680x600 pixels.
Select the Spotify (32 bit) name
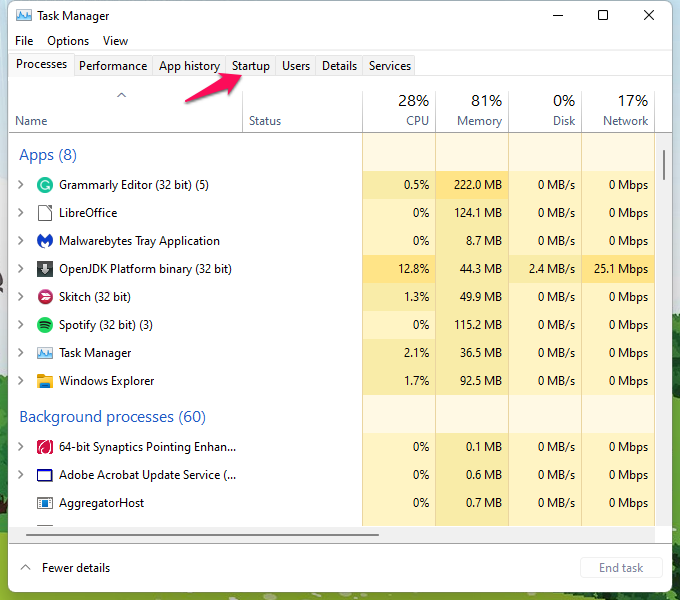106,325
